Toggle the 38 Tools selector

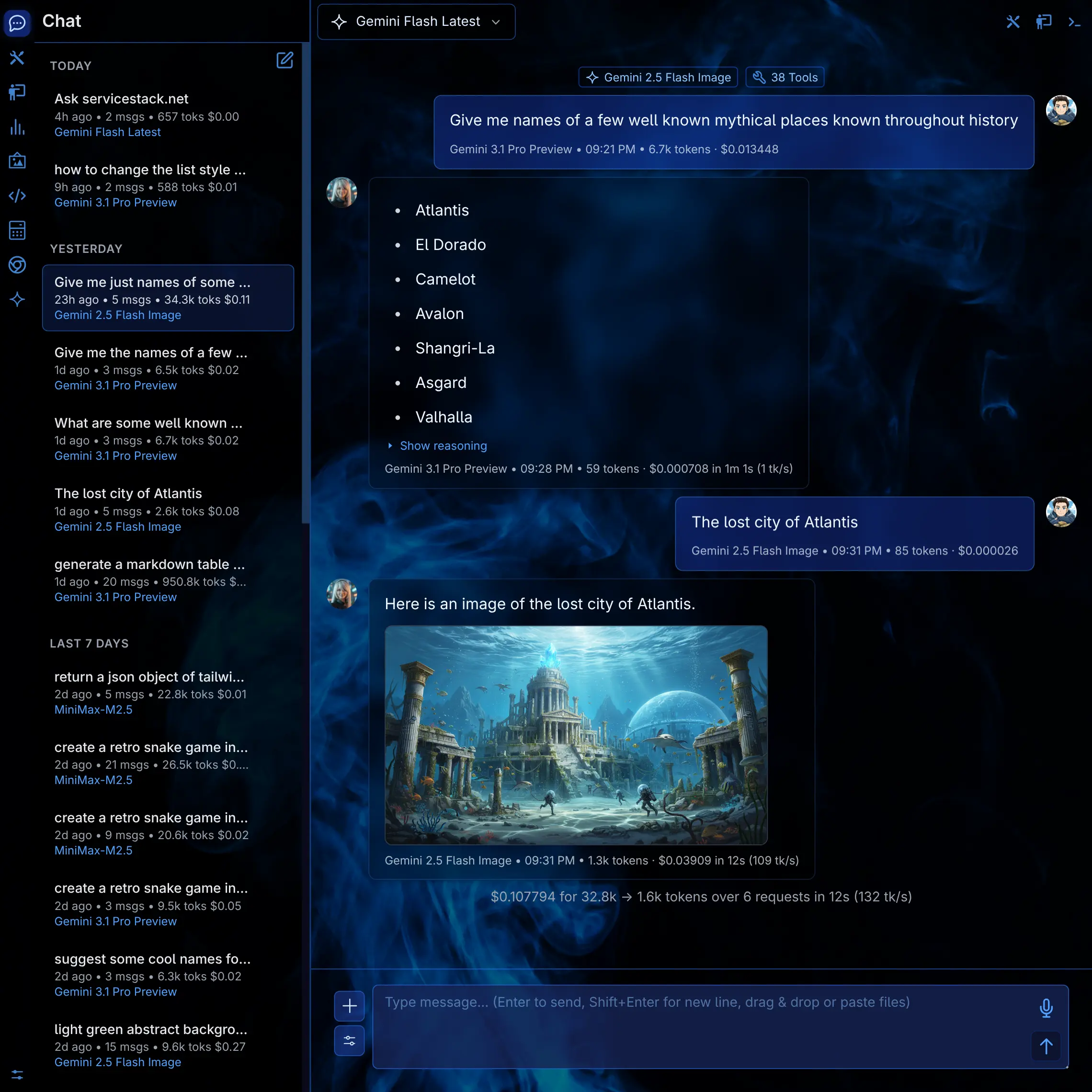click(x=785, y=77)
